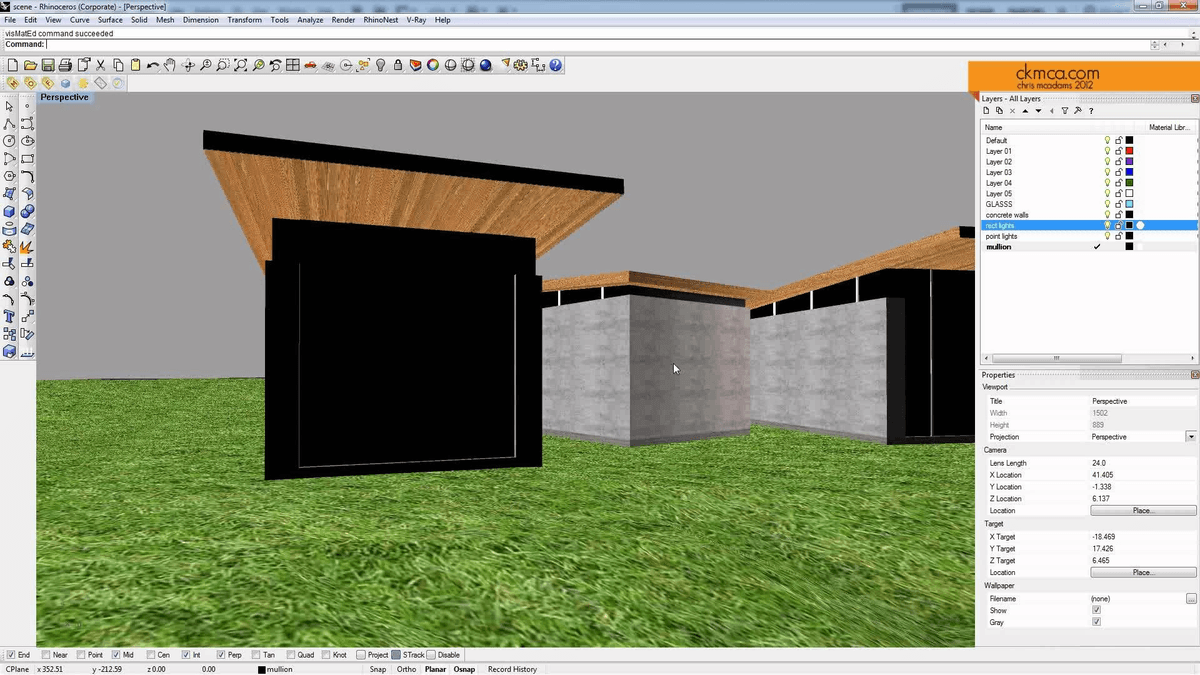Screen dimensions: 1200x675
Task: Open the Transform menu
Action: pyautogui.click(x=244, y=19)
